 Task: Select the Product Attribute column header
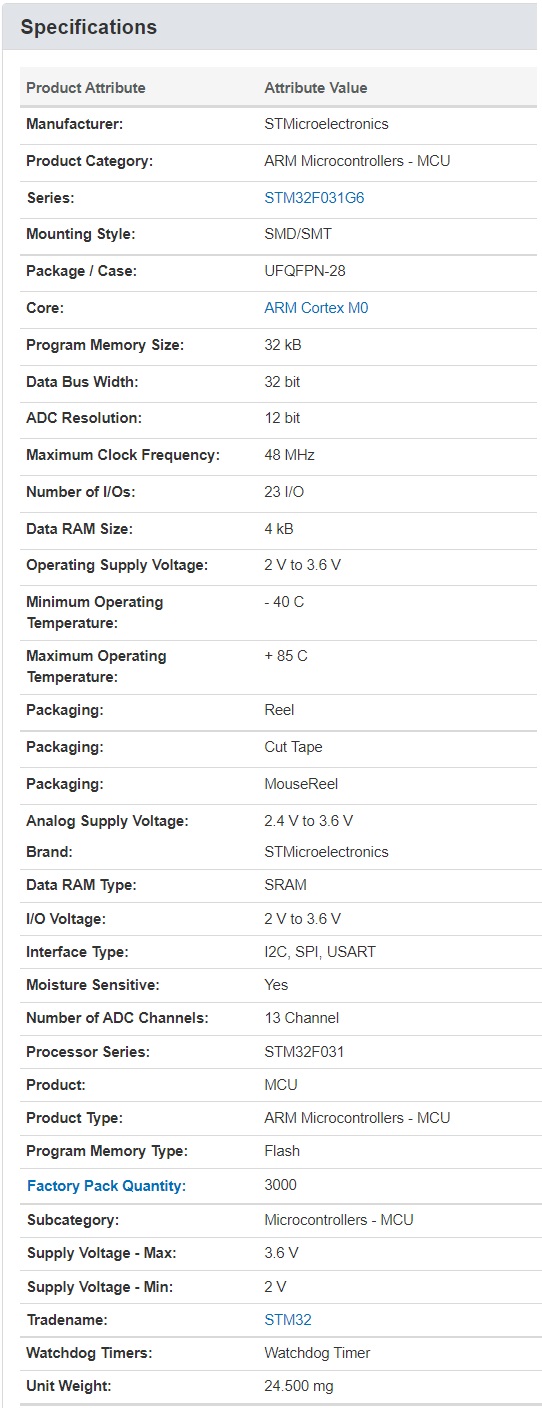[x=86, y=88]
